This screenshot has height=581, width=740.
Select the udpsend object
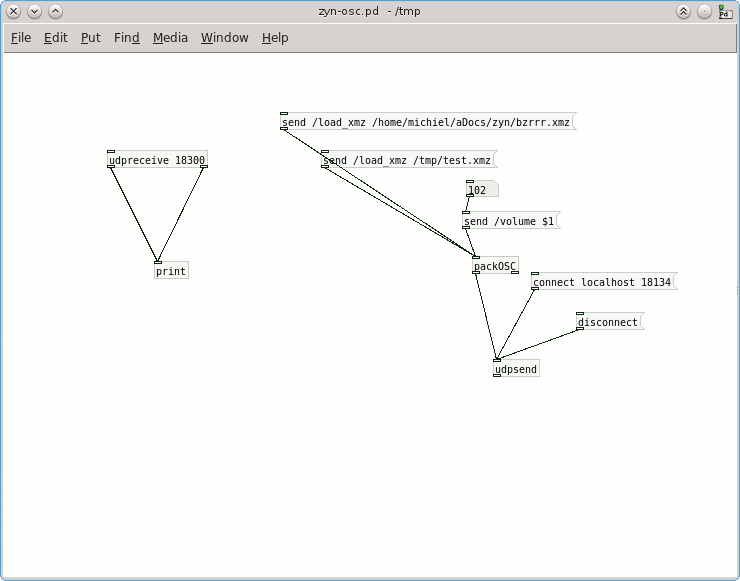coord(517,369)
